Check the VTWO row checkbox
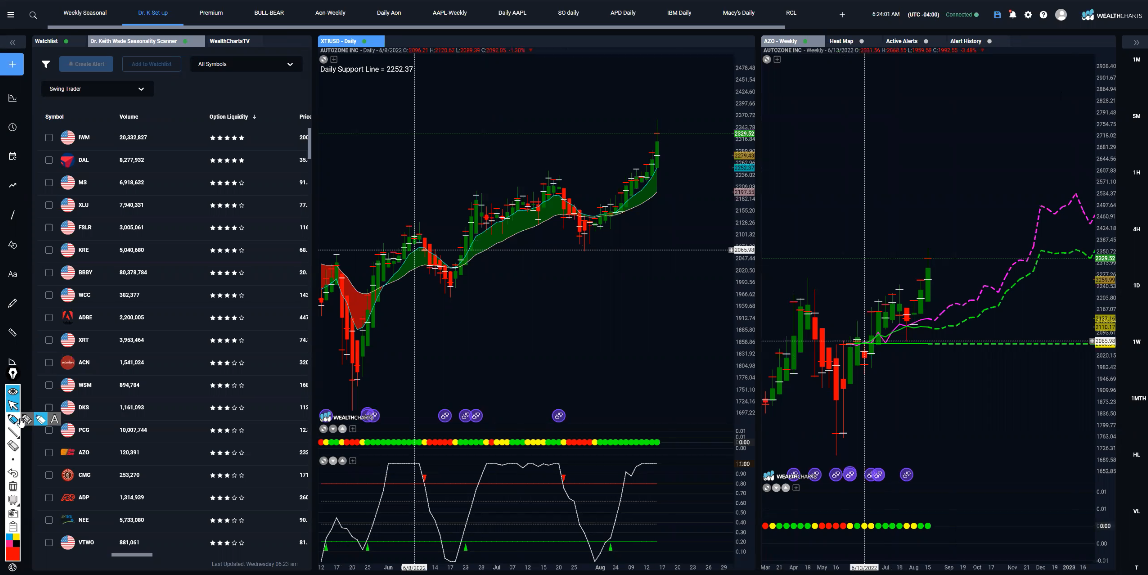The image size is (1148, 575). click(x=49, y=543)
